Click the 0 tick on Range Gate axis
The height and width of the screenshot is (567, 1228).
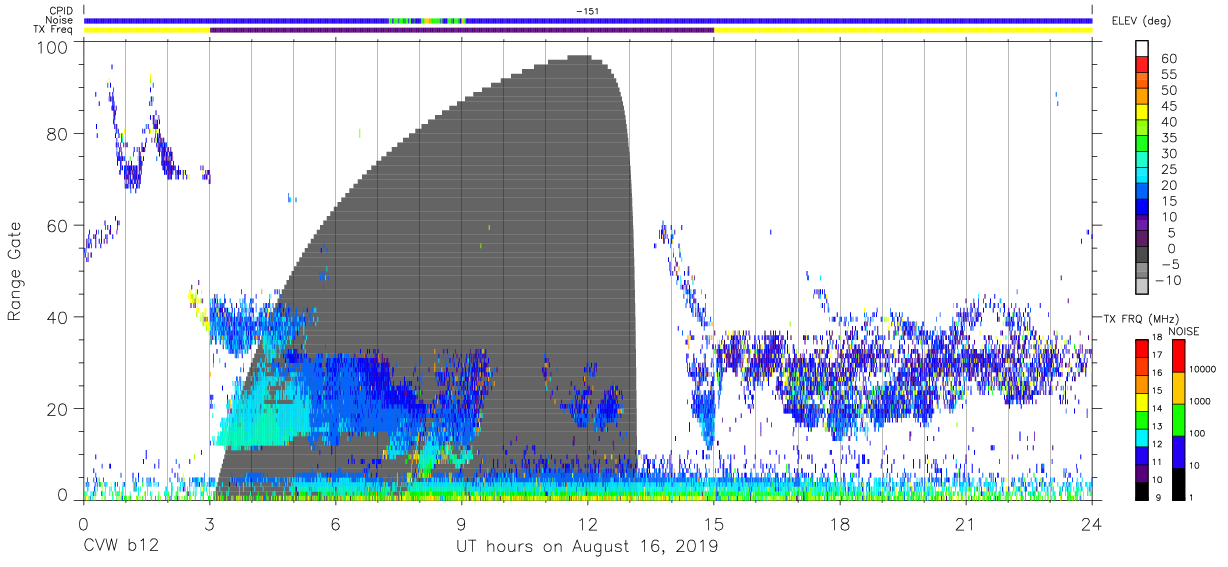[62, 493]
